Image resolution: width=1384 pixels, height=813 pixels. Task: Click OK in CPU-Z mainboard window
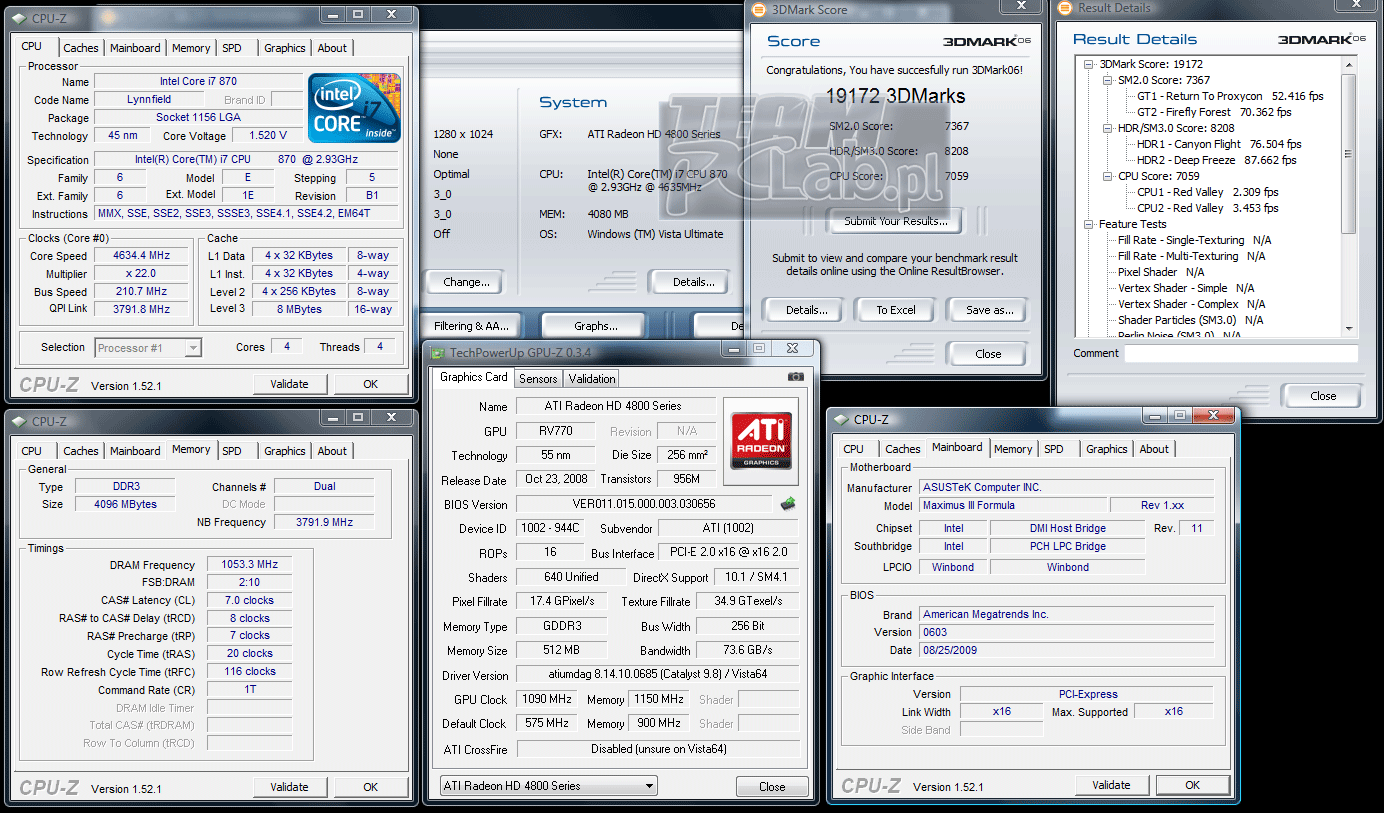pos(1192,785)
